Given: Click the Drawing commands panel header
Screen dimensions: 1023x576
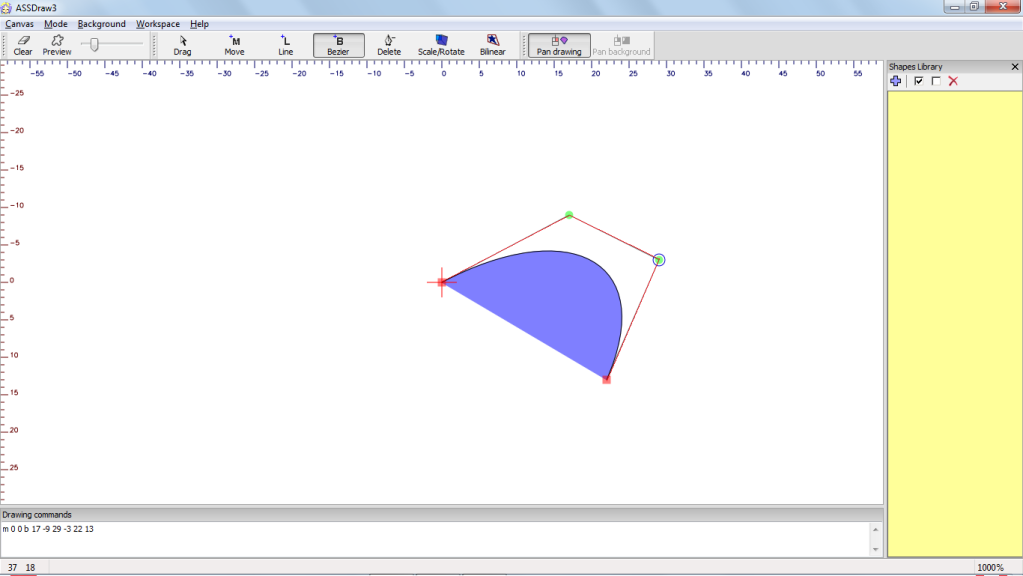Looking at the screenshot, I should click(442, 515).
